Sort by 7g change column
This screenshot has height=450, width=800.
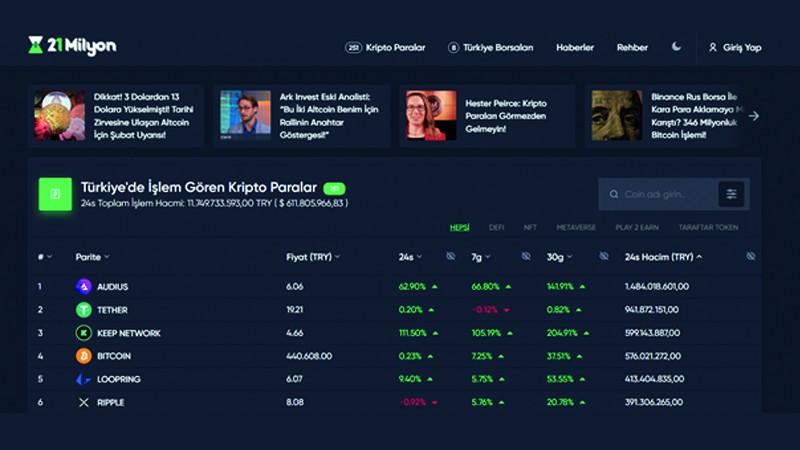tap(481, 257)
